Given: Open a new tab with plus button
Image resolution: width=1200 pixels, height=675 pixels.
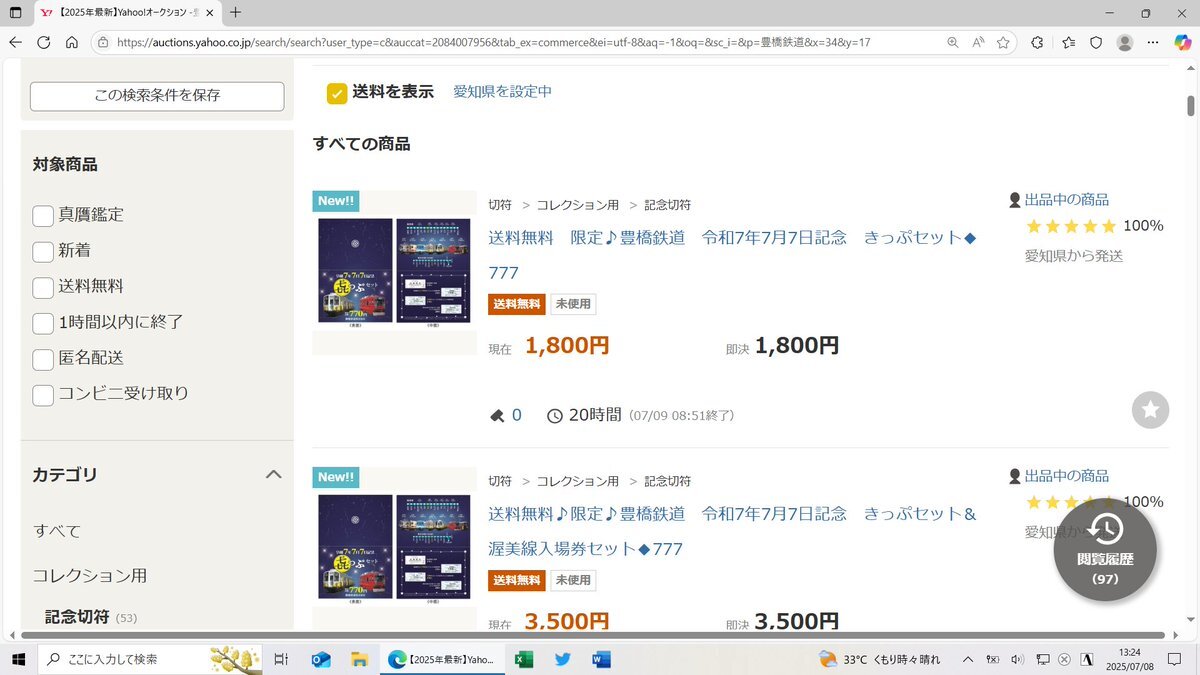Looking at the screenshot, I should 235,13.
